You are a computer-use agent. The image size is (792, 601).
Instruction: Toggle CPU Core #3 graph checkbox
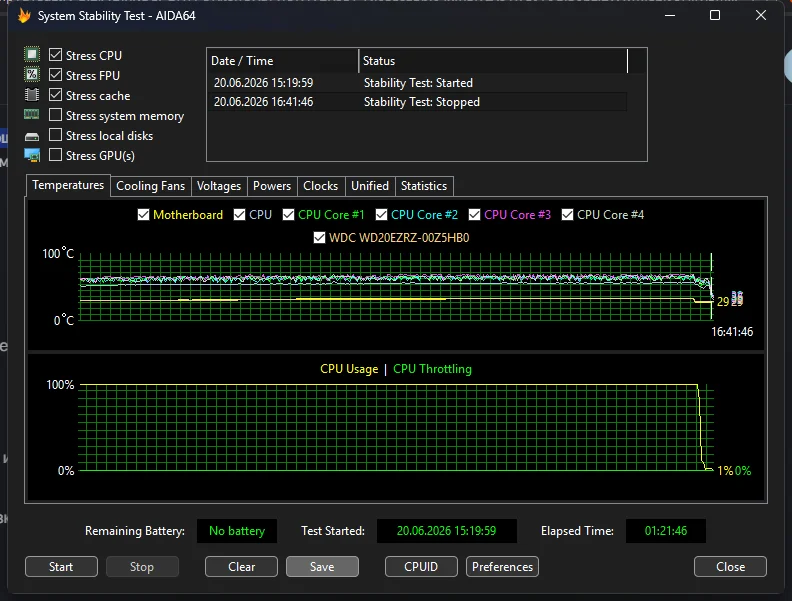pos(474,215)
